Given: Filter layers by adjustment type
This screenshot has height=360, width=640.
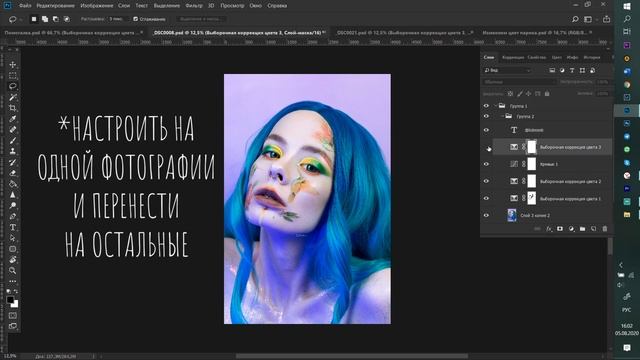Looking at the screenshot, I should tap(562, 70).
